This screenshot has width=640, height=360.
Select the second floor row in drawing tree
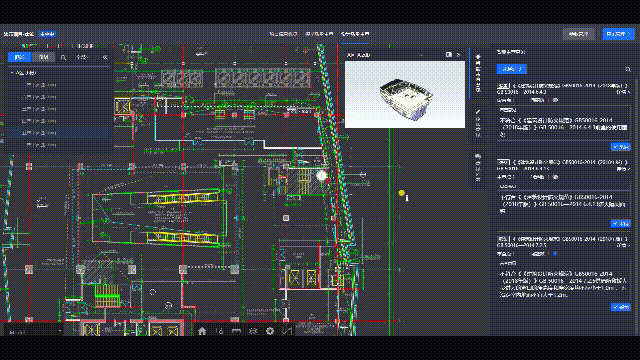(x=59, y=97)
